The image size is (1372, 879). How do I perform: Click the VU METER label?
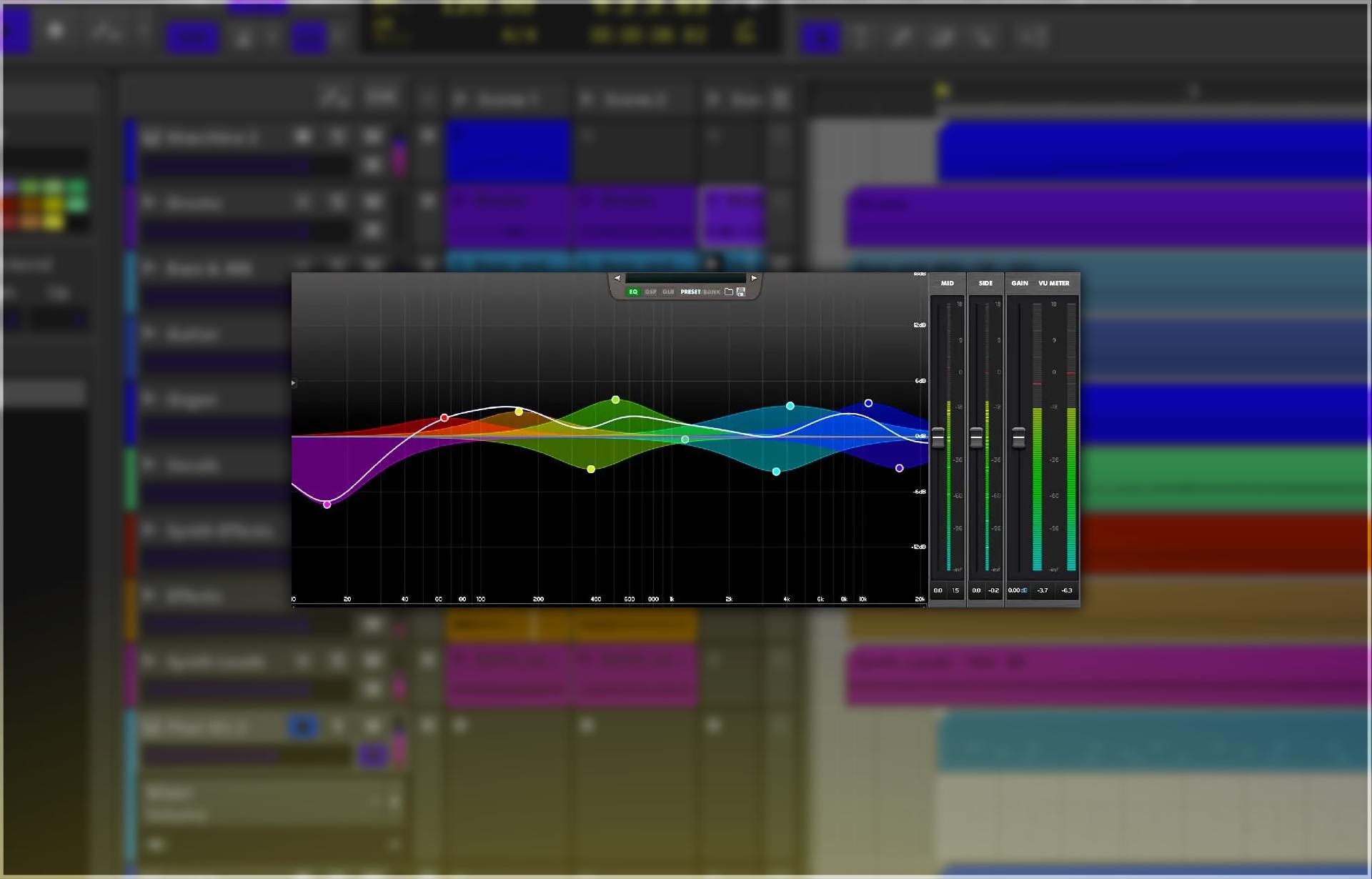1054,283
